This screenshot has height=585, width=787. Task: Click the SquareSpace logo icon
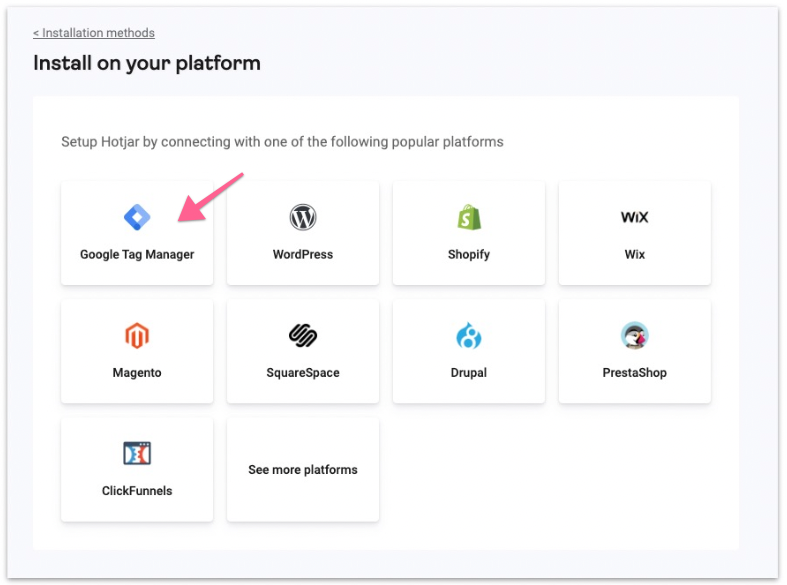(303, 336)
